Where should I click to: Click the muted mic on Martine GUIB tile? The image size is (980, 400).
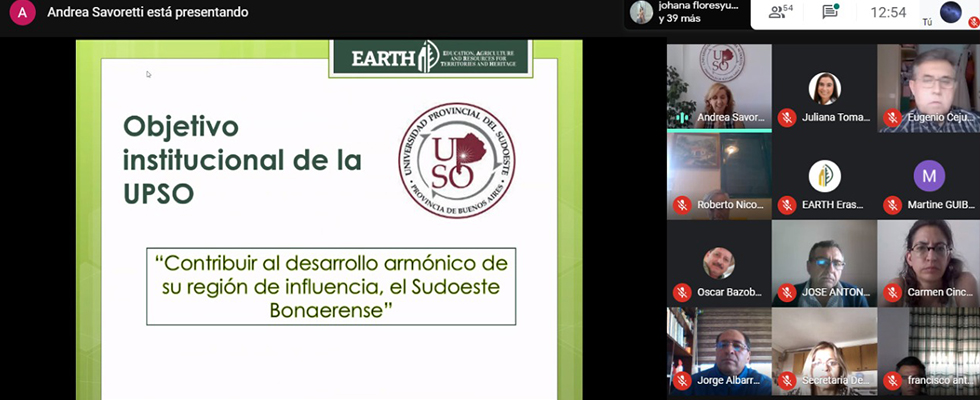(892, 204)
